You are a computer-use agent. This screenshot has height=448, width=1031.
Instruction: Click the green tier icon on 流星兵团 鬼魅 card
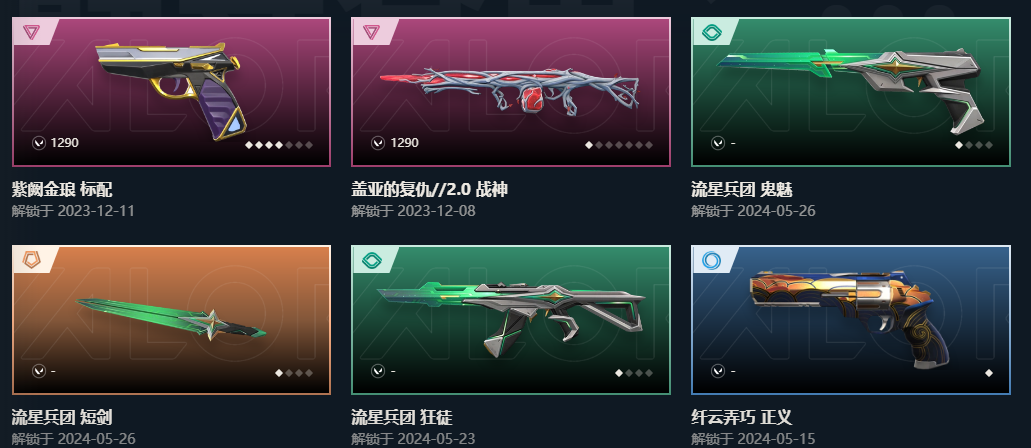coord(711,32)
